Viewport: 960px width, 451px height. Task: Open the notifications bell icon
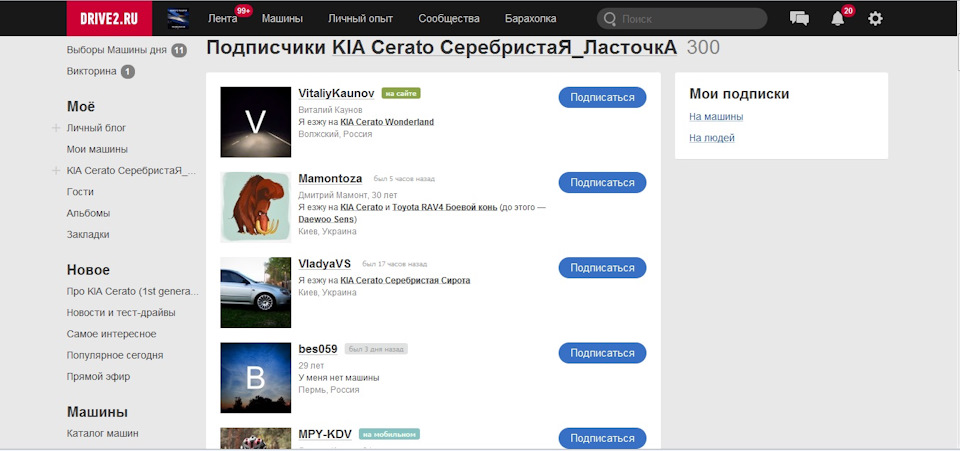tap(838, 19)
